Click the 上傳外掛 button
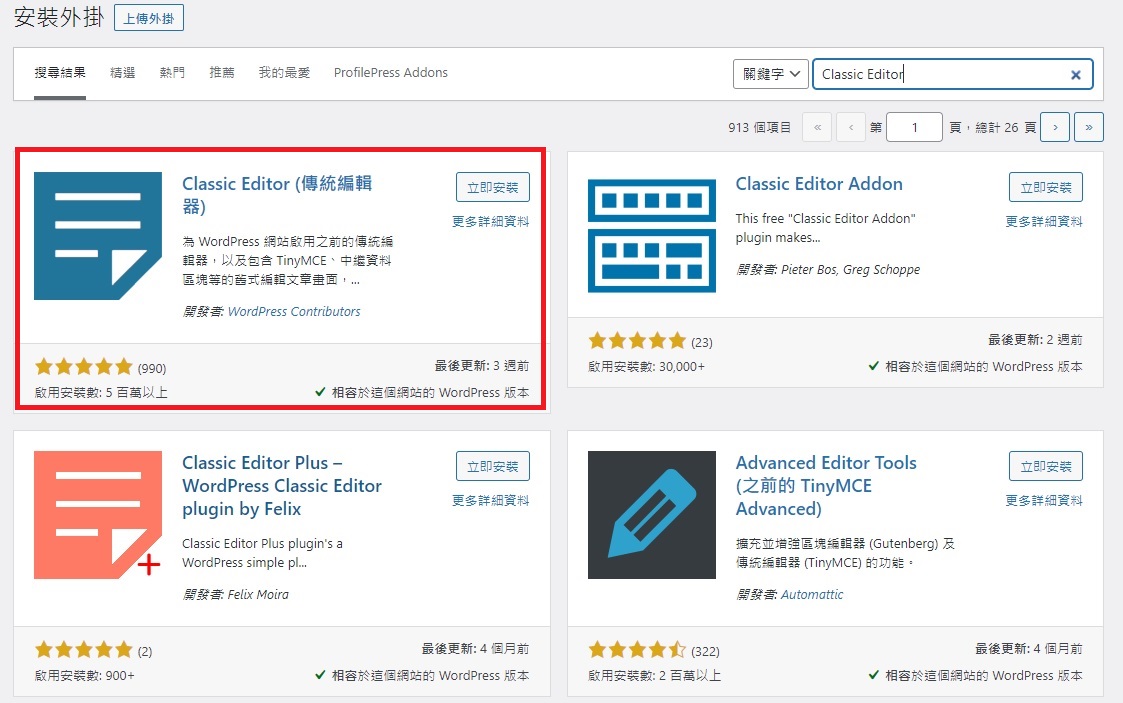1123x703 pixels. coord(148,17)
